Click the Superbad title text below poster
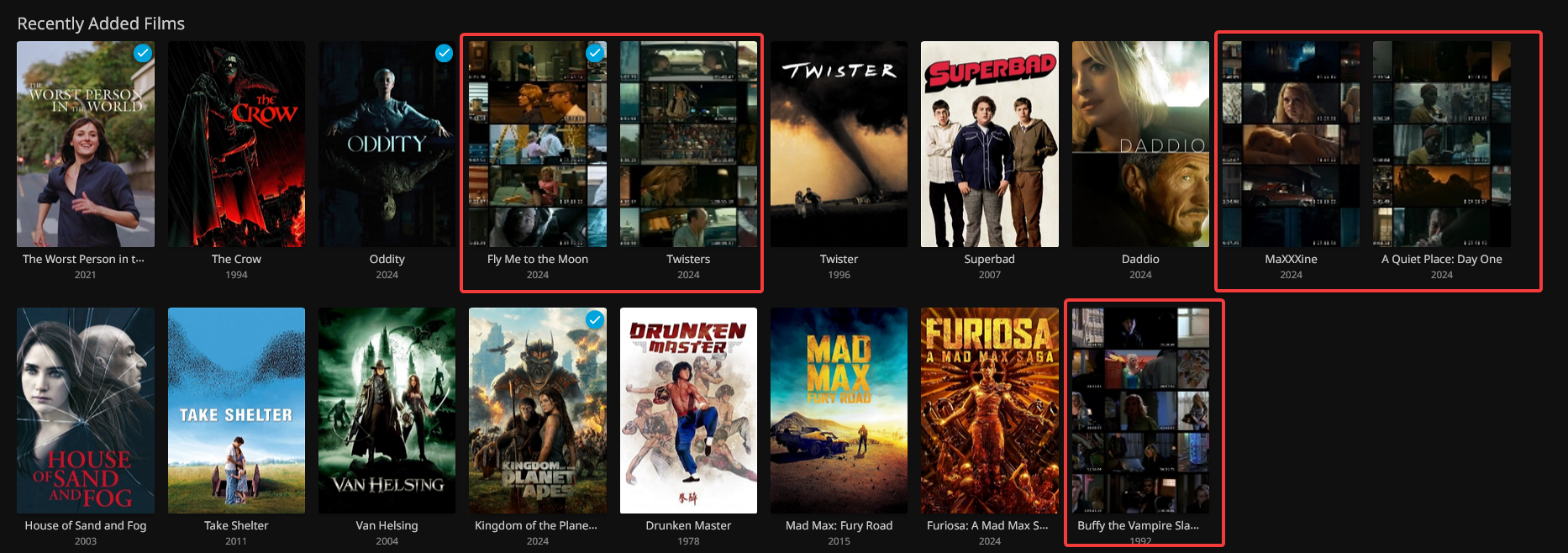Image resolution: width=1568 pixels, height=553 pixels. pyautogui.click(x=989, y=259)
